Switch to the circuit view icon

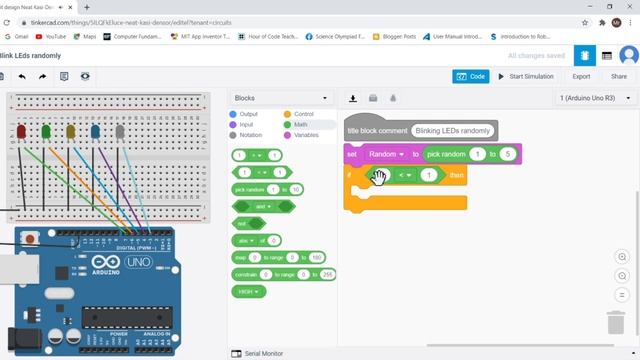[x=584, y=56]
